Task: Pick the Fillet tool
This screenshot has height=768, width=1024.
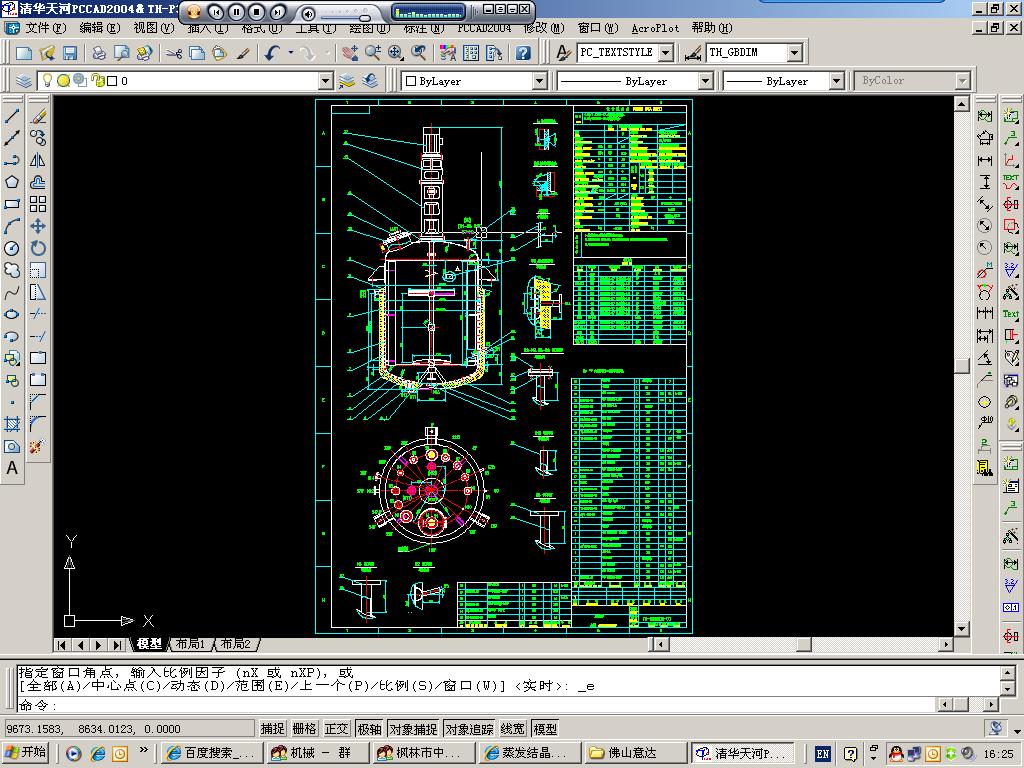Action: coord(38,424)
